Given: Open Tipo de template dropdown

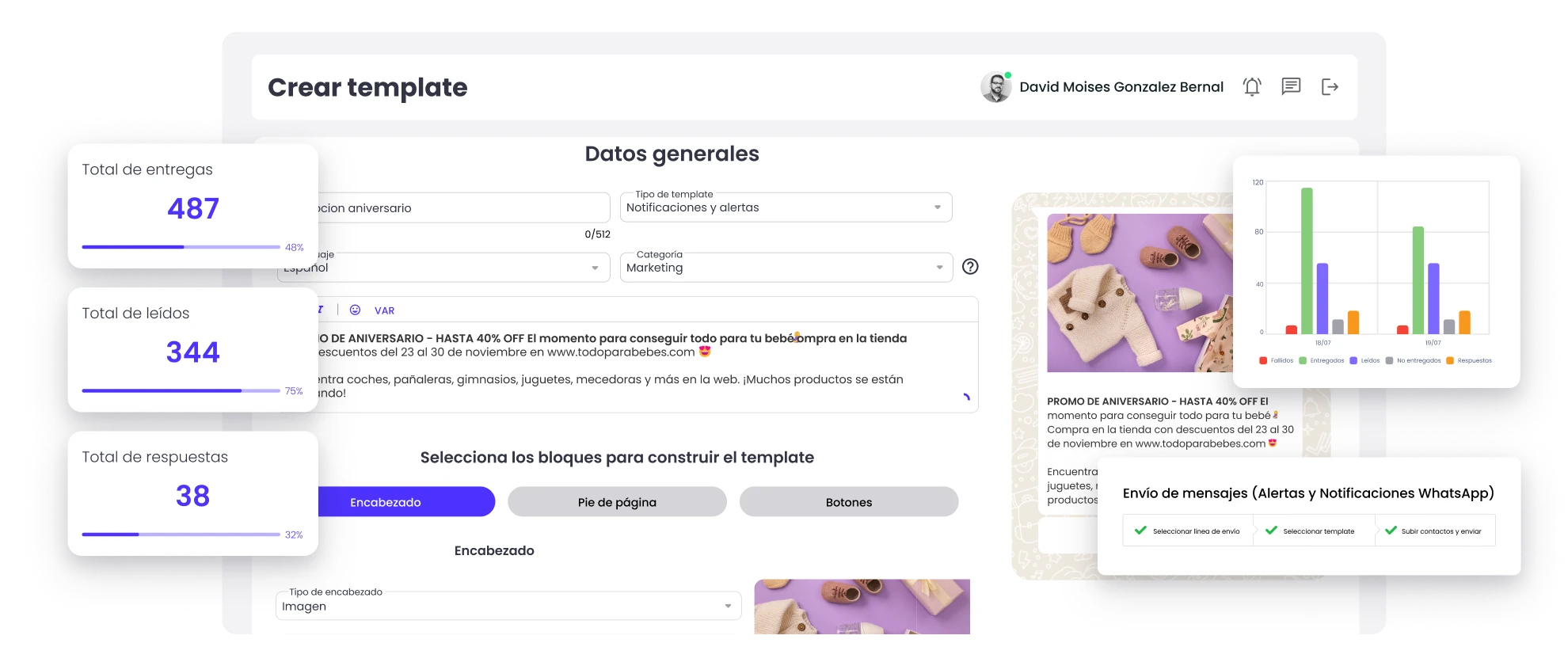Looking at the screenshot, I should click(786, 207).
